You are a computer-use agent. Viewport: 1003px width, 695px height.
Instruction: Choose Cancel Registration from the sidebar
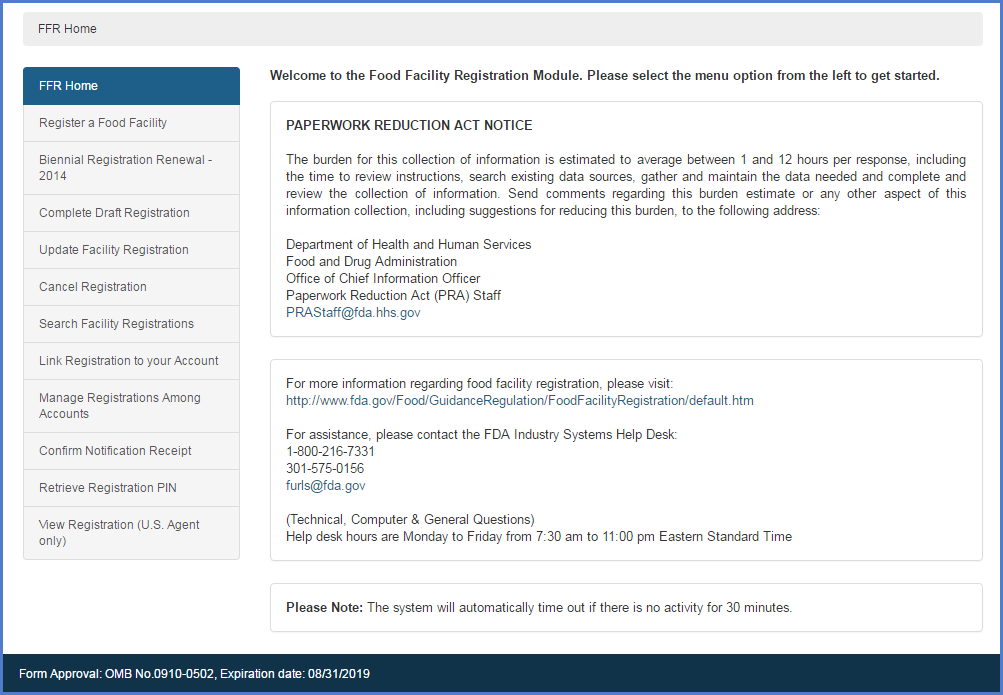(92, 287)
